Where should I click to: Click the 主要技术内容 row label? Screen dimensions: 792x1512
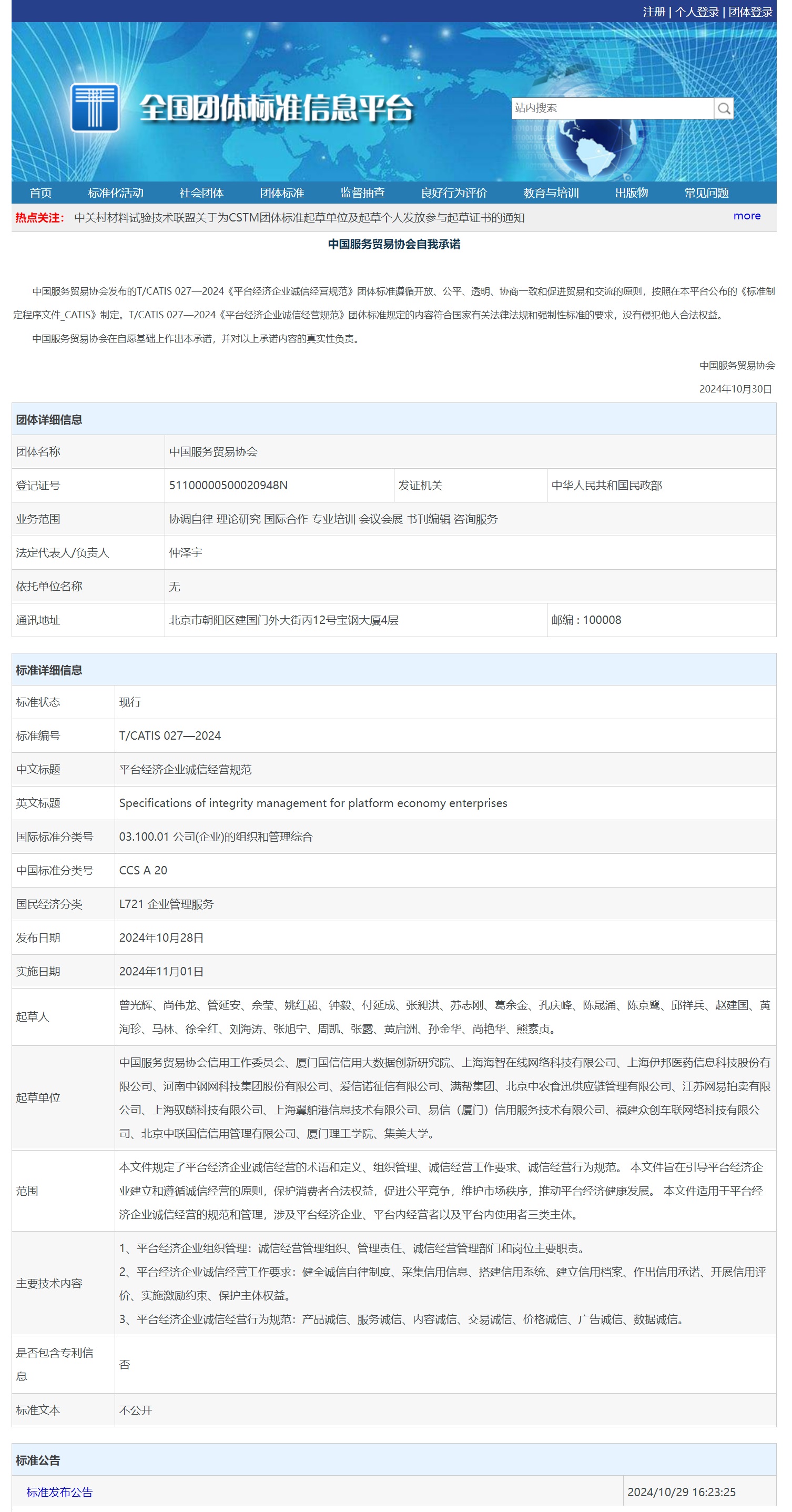49,1284
